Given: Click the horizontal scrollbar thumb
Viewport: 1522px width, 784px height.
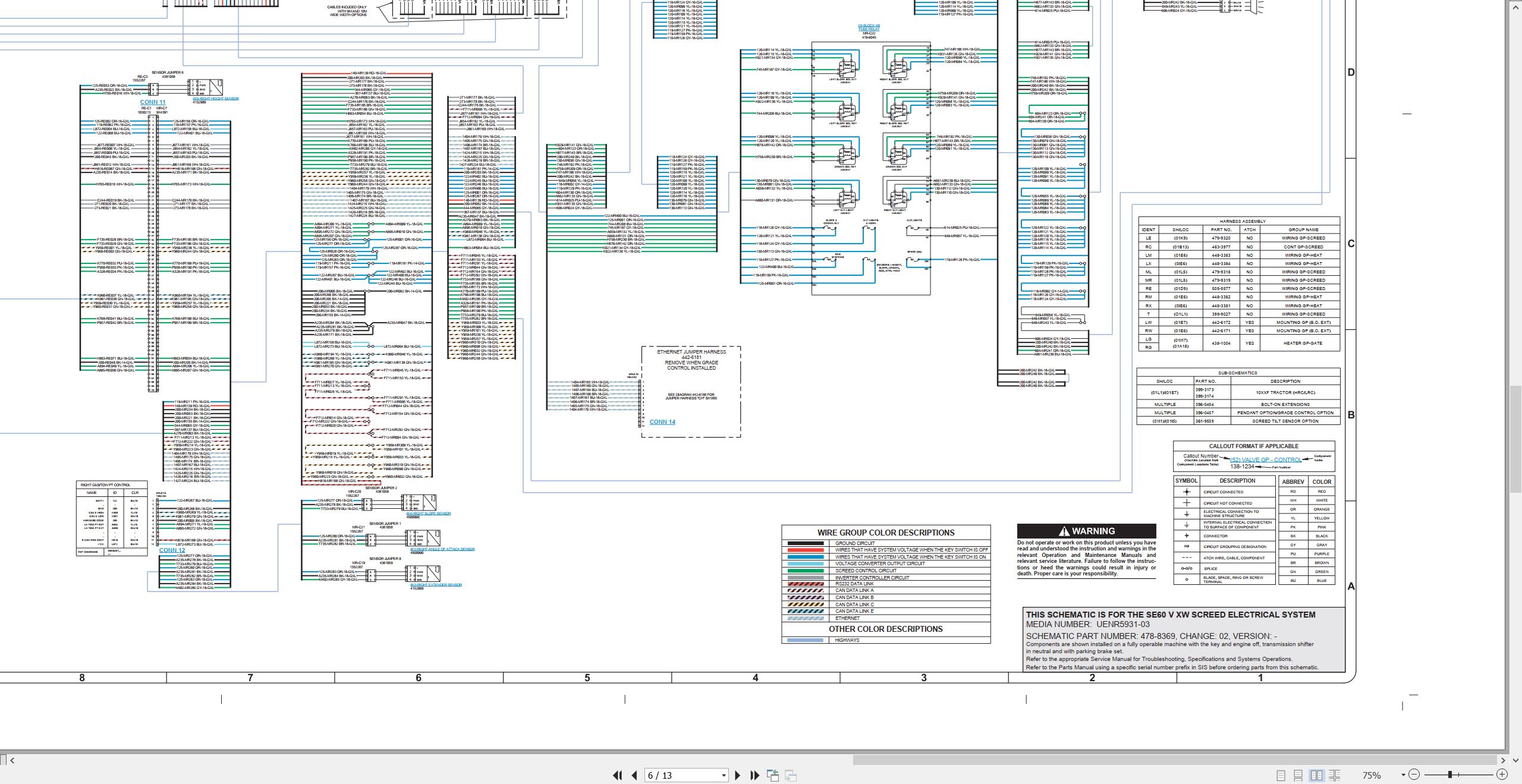Looking at the screenshot, I should (1174, 760).
